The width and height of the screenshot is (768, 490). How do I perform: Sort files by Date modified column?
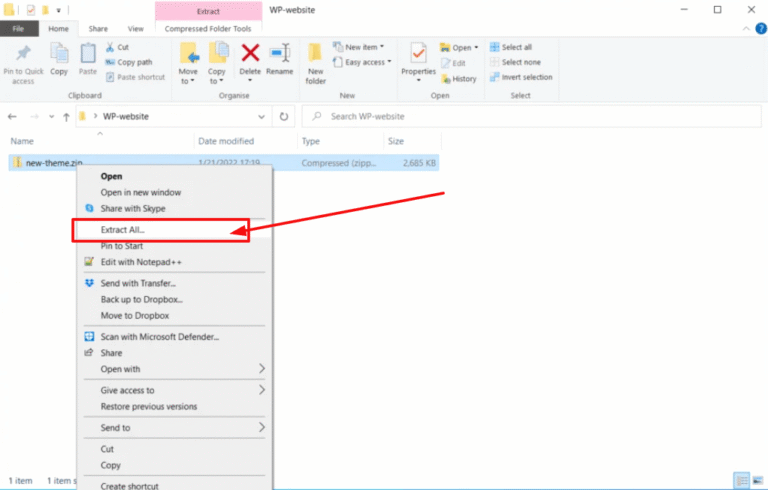pos(226,142)
